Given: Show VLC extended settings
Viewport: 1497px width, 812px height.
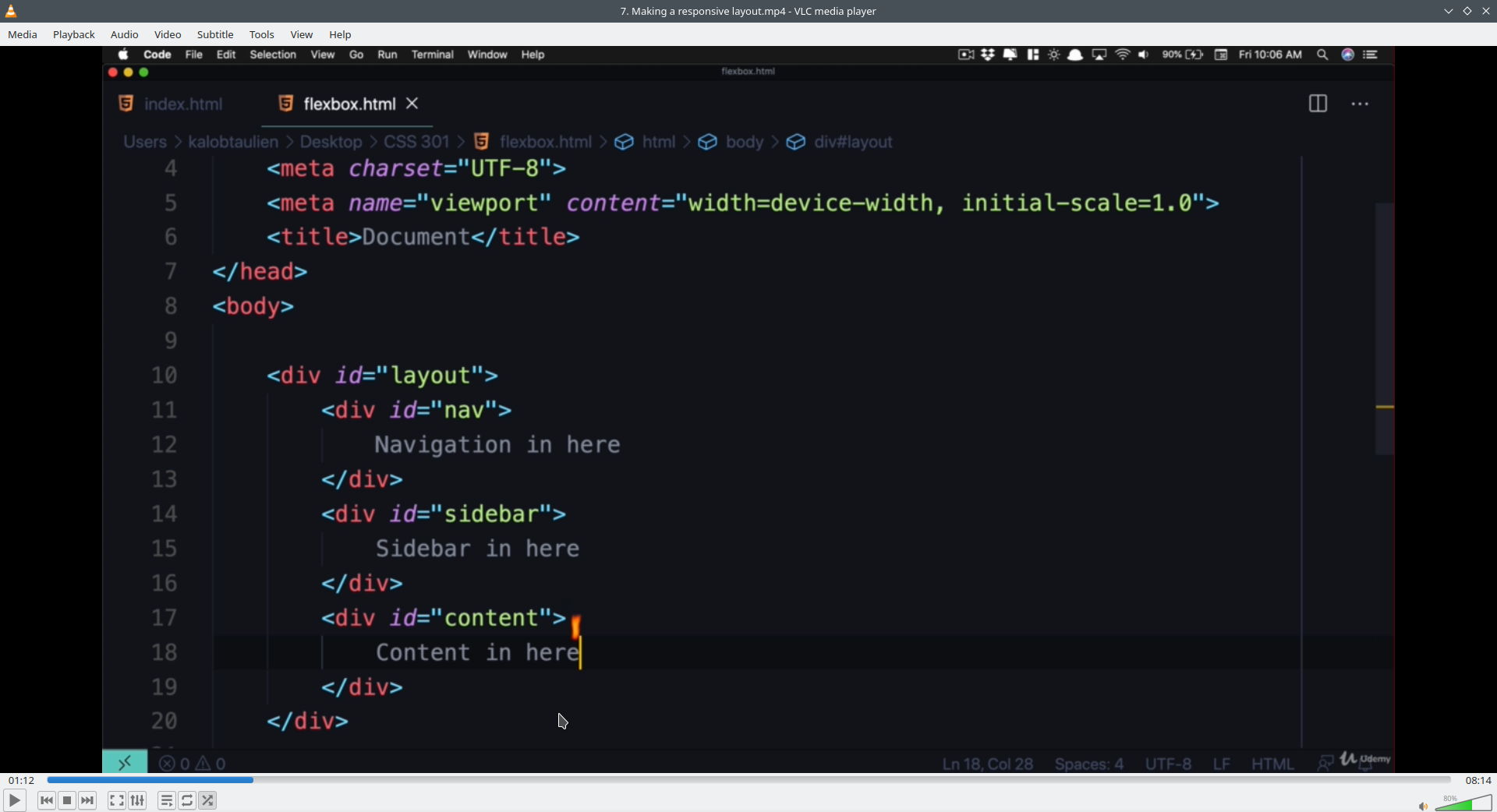Looking at the screenshot, I should click(x=137, y=800).
